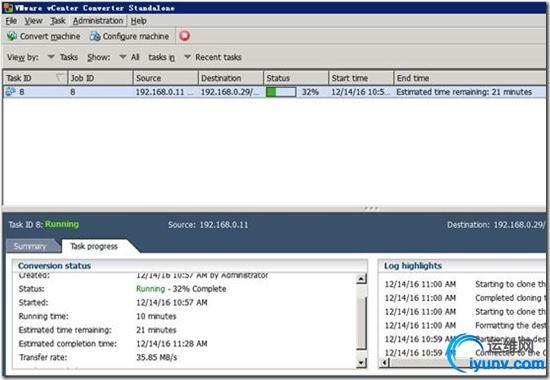
Task: Click Conversion status scroll up arrow
Action: tap(361, 279)
